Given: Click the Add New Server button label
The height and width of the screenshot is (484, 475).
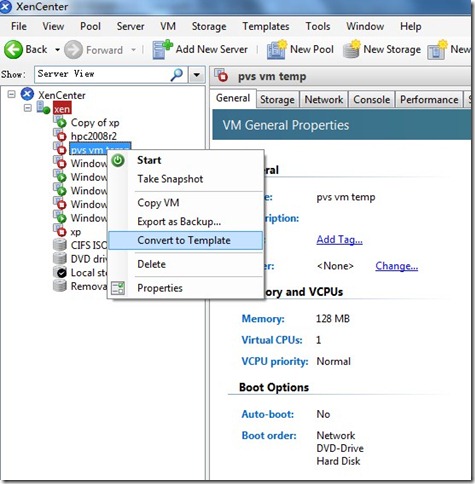Looking at the screenshot, I should click(212, 49).
